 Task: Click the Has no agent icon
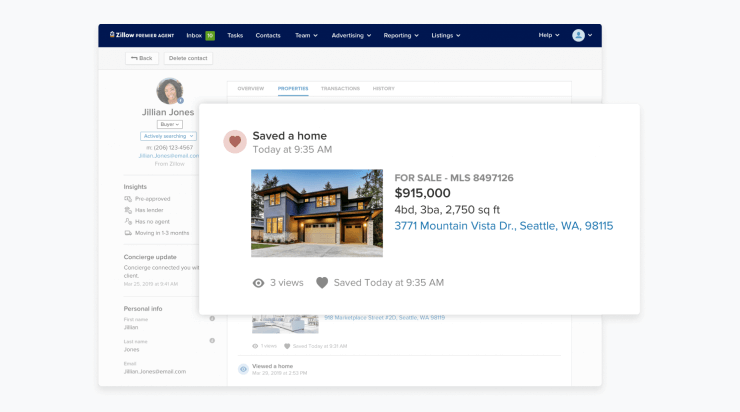point(128,221)
